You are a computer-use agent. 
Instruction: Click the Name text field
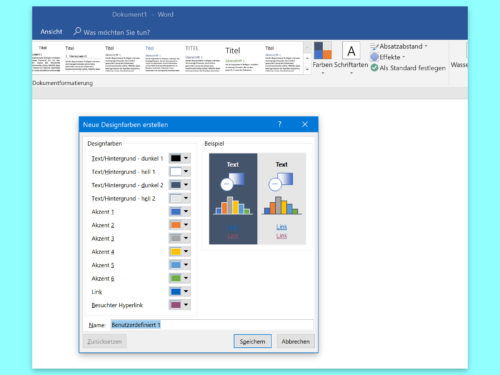212,325
